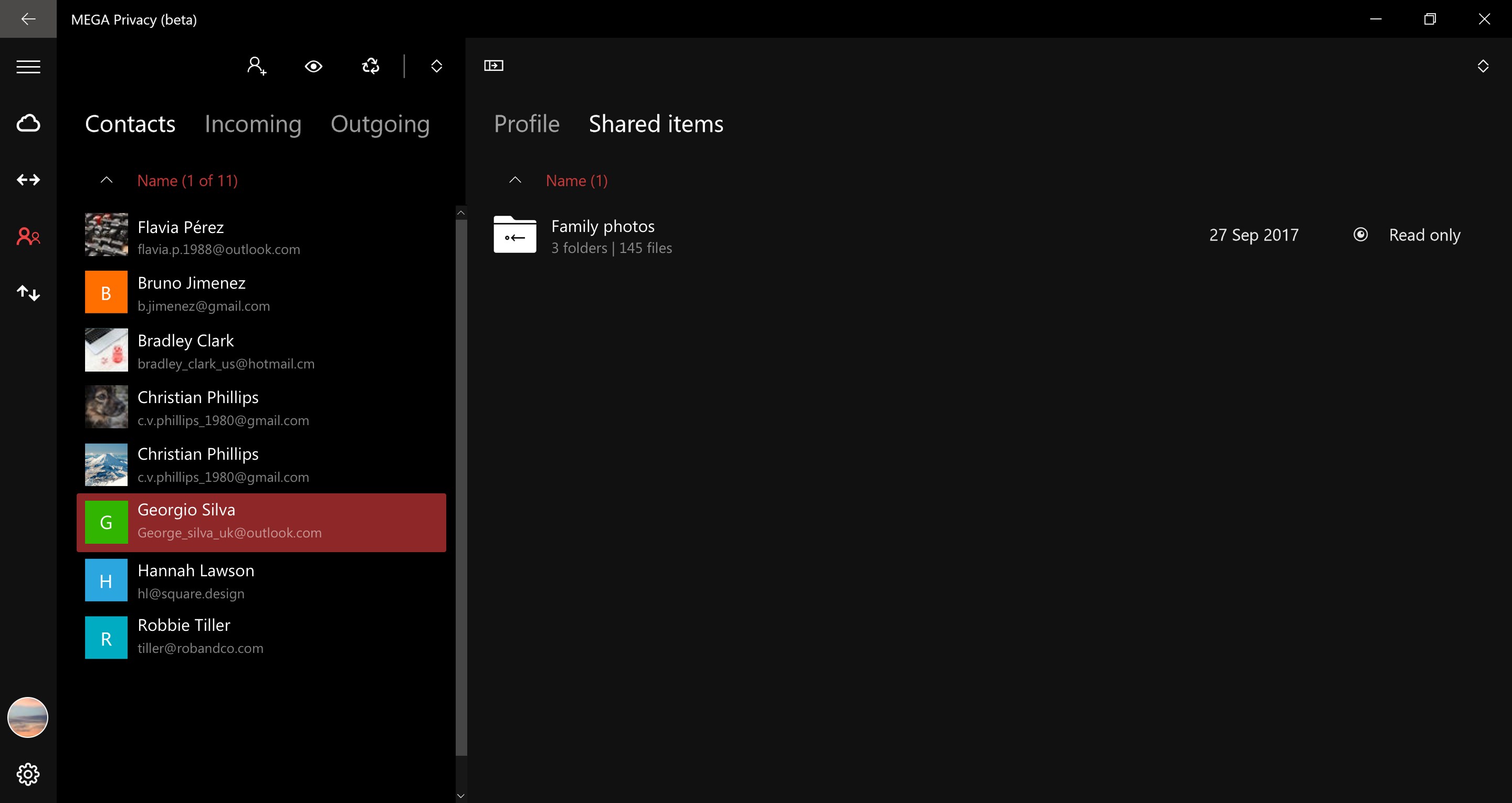Click the contacts list vertical scrollbar
The height and width of the screenshot is (803, 1512).
(x=461, y=487)
